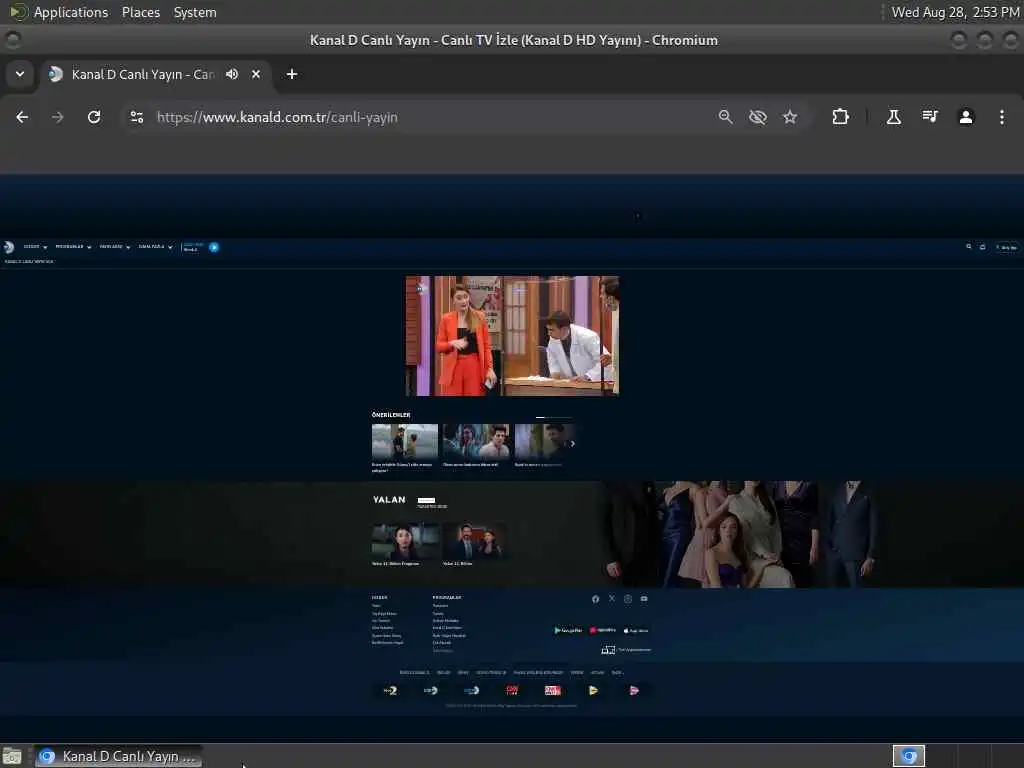Open the Facebook icon in footer
This screenshot has height=768, width=1024.
[x=596, y=599]
